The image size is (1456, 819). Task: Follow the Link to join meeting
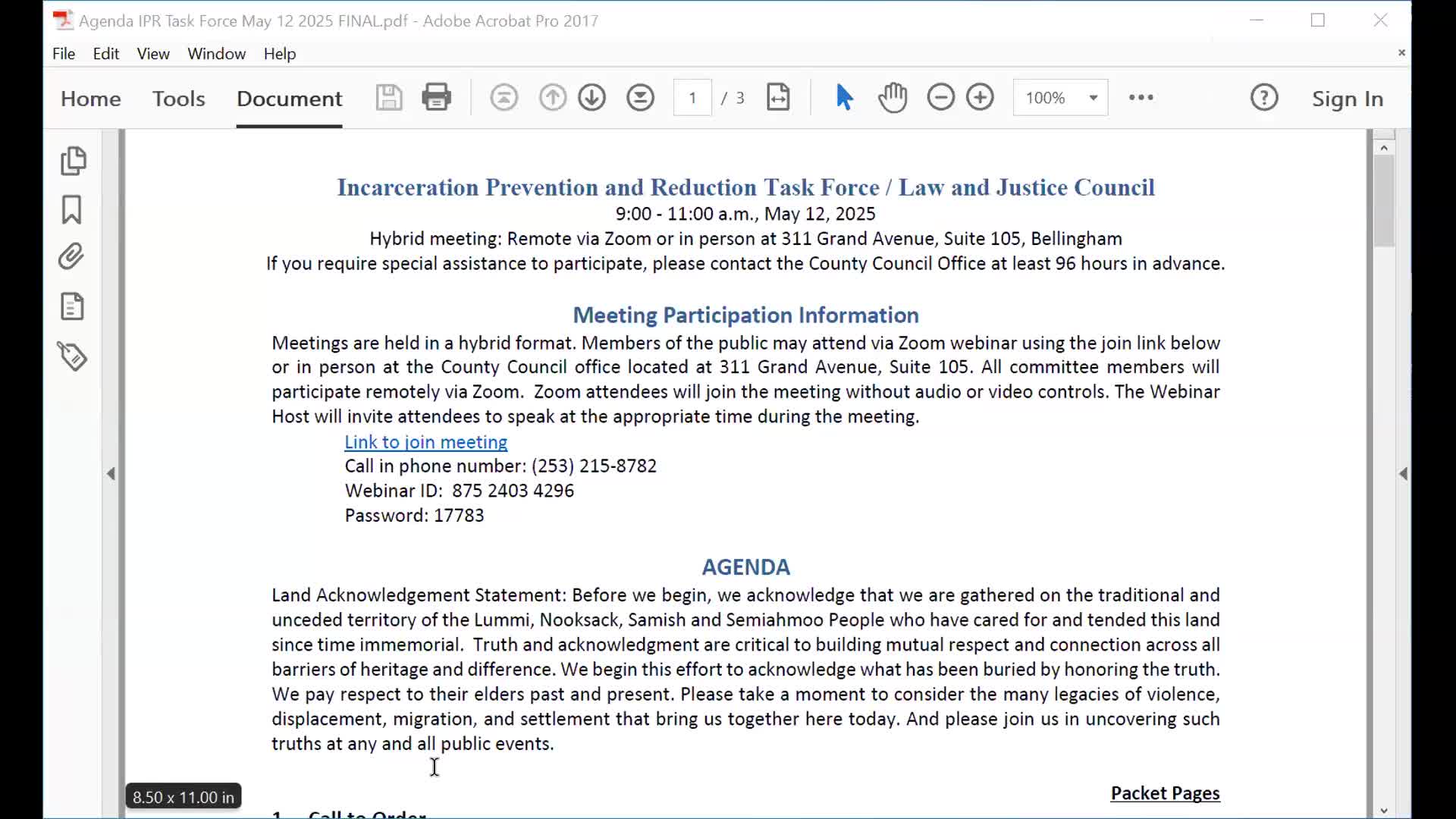(425, 442)
